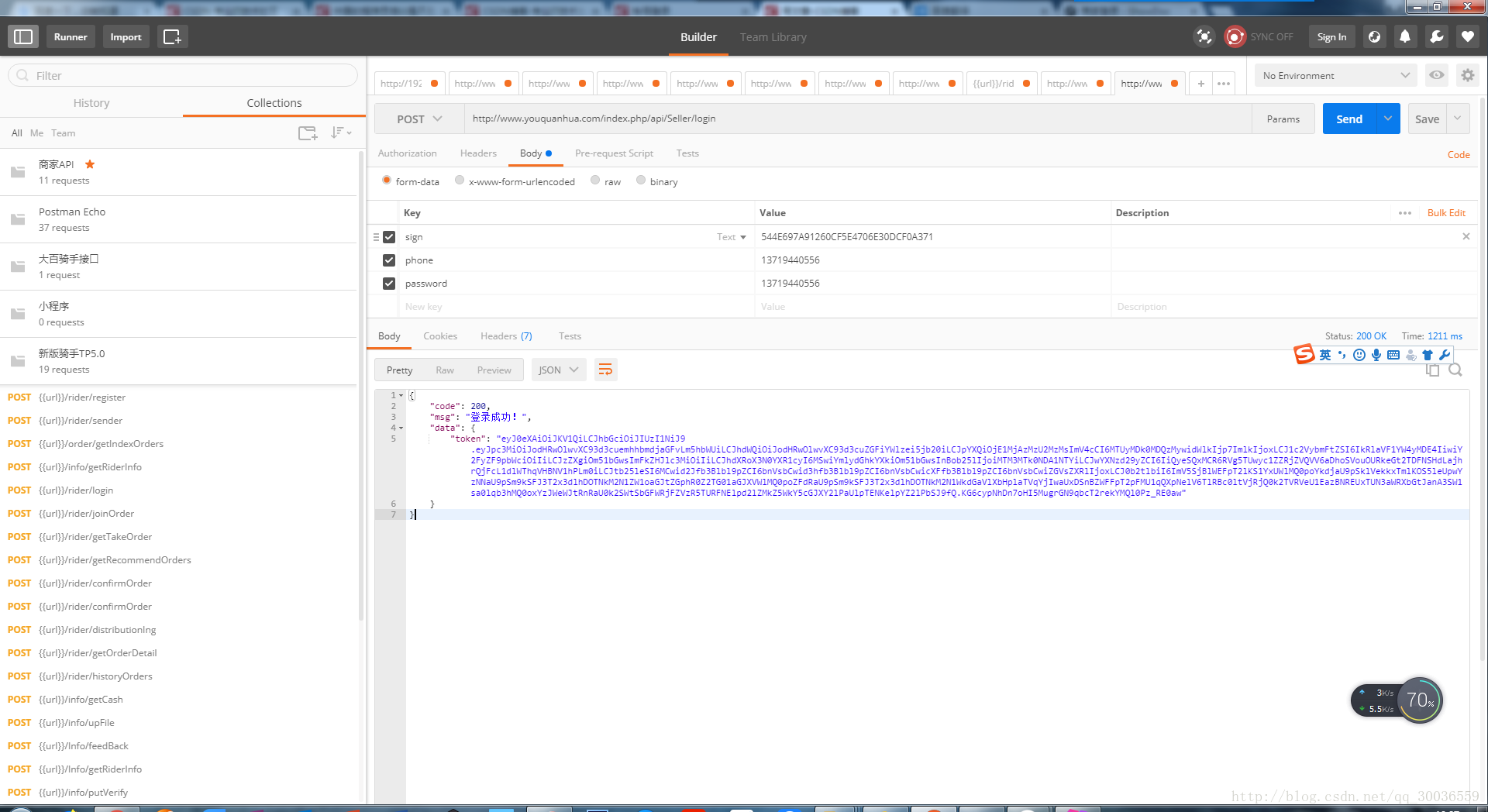Click the Filter search field
Viewport: 1488px width, 812px height.
183,75
